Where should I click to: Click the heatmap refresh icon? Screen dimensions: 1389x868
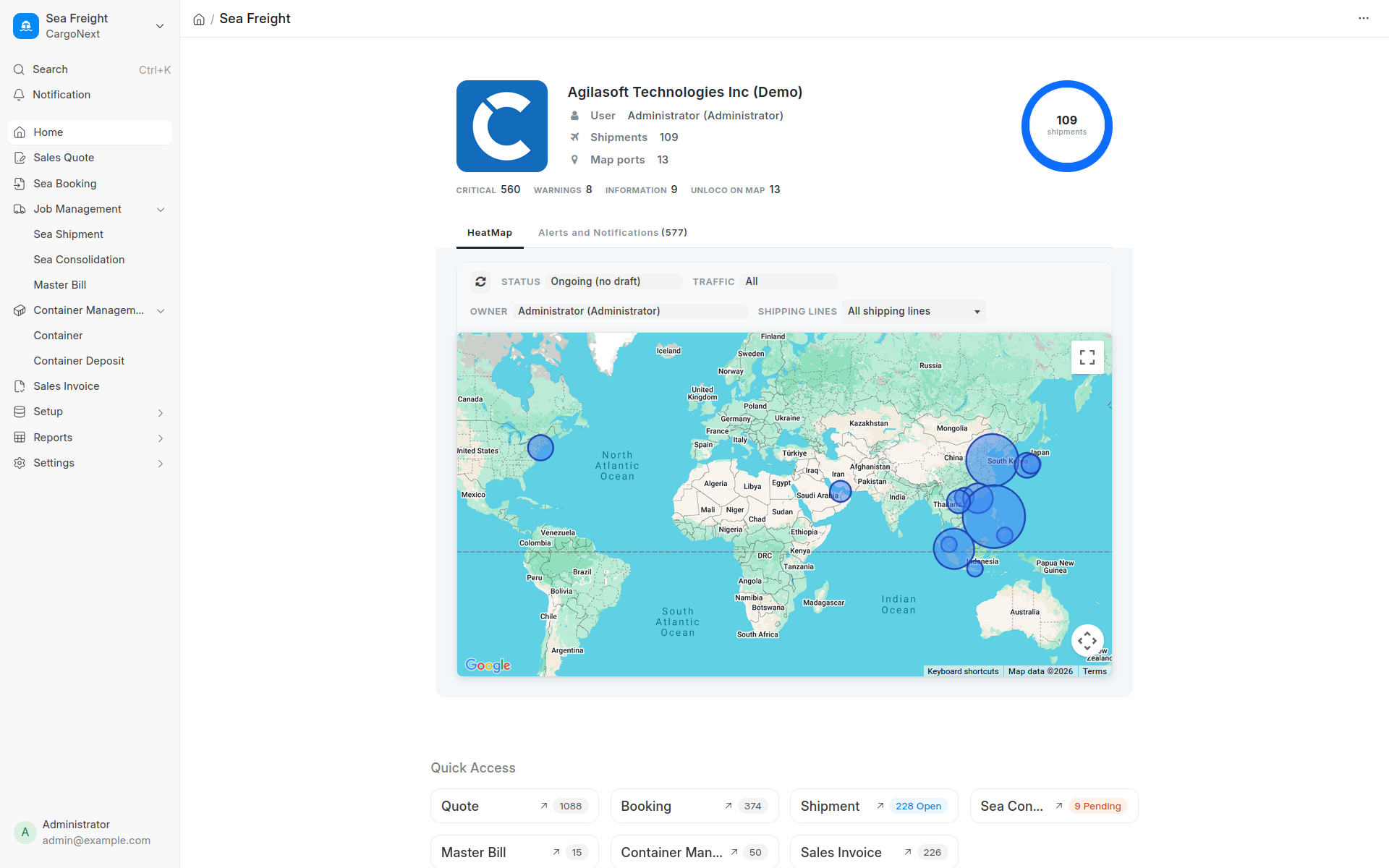(x=481, y=281)
